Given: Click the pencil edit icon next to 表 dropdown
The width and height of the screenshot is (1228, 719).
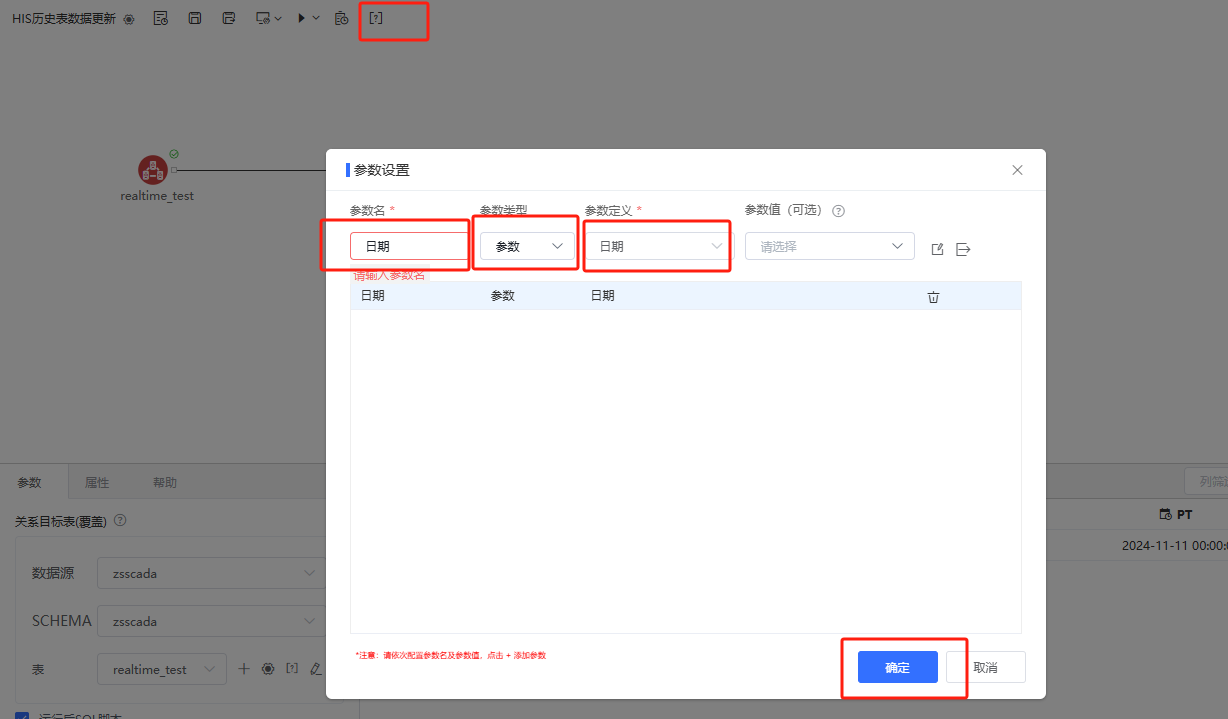Looking at the screenshot, I should (316, 668).
